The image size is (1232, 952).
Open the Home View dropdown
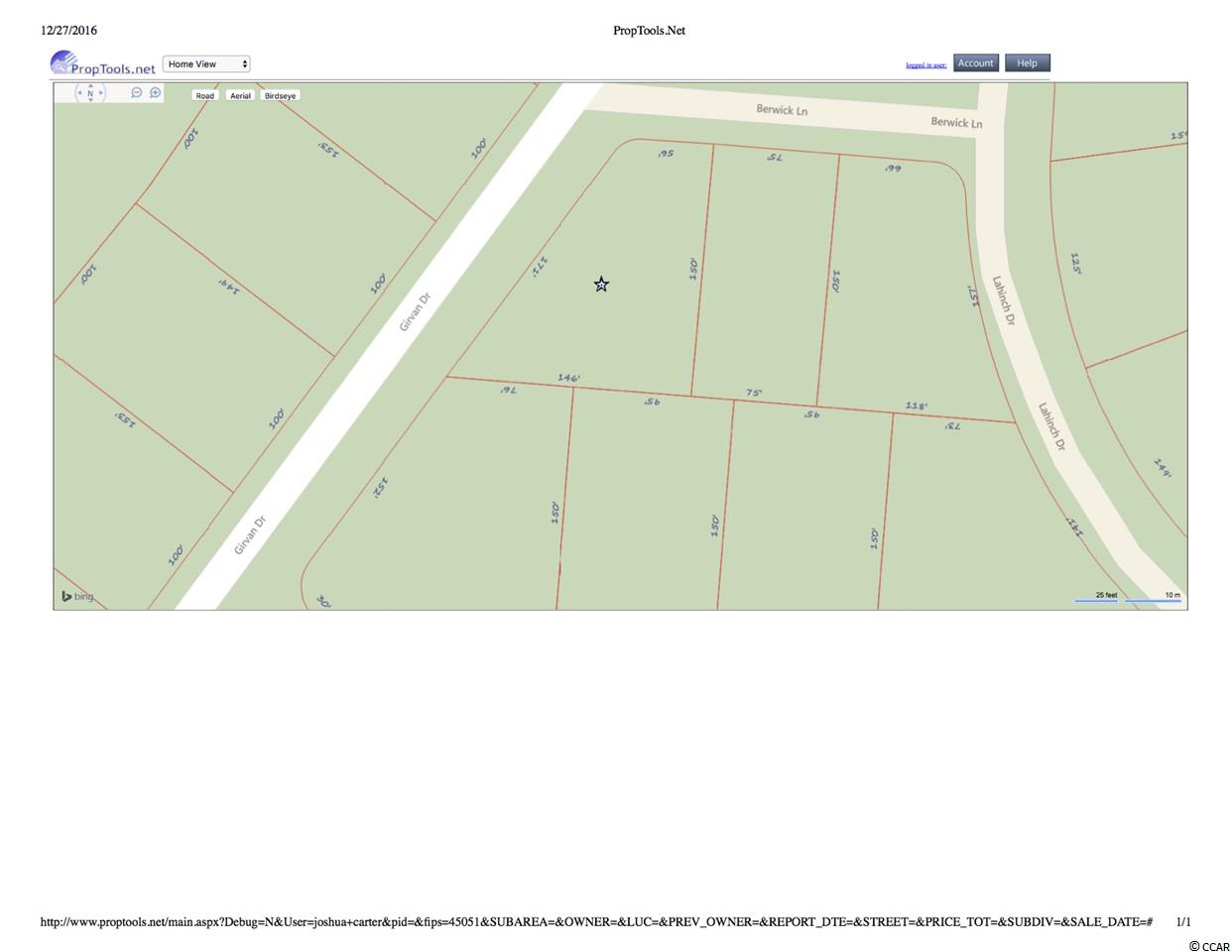coord(206,64)
